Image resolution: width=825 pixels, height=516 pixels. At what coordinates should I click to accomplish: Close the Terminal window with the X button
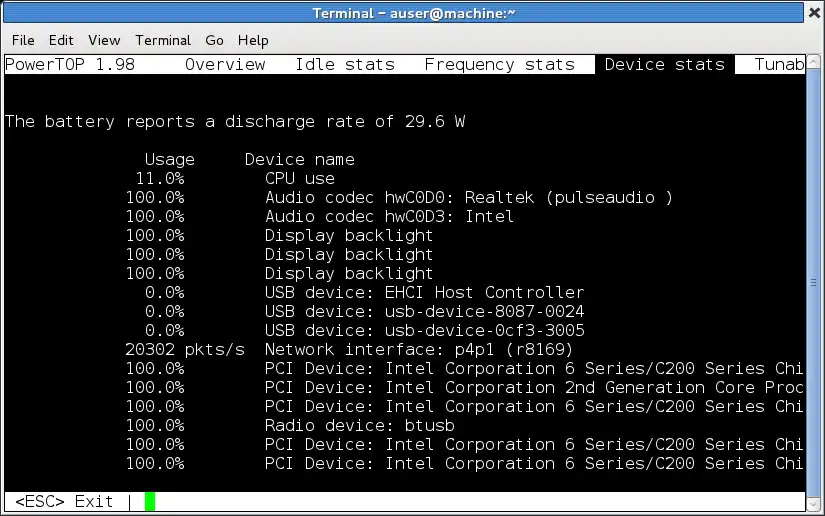tap(814, 13)
